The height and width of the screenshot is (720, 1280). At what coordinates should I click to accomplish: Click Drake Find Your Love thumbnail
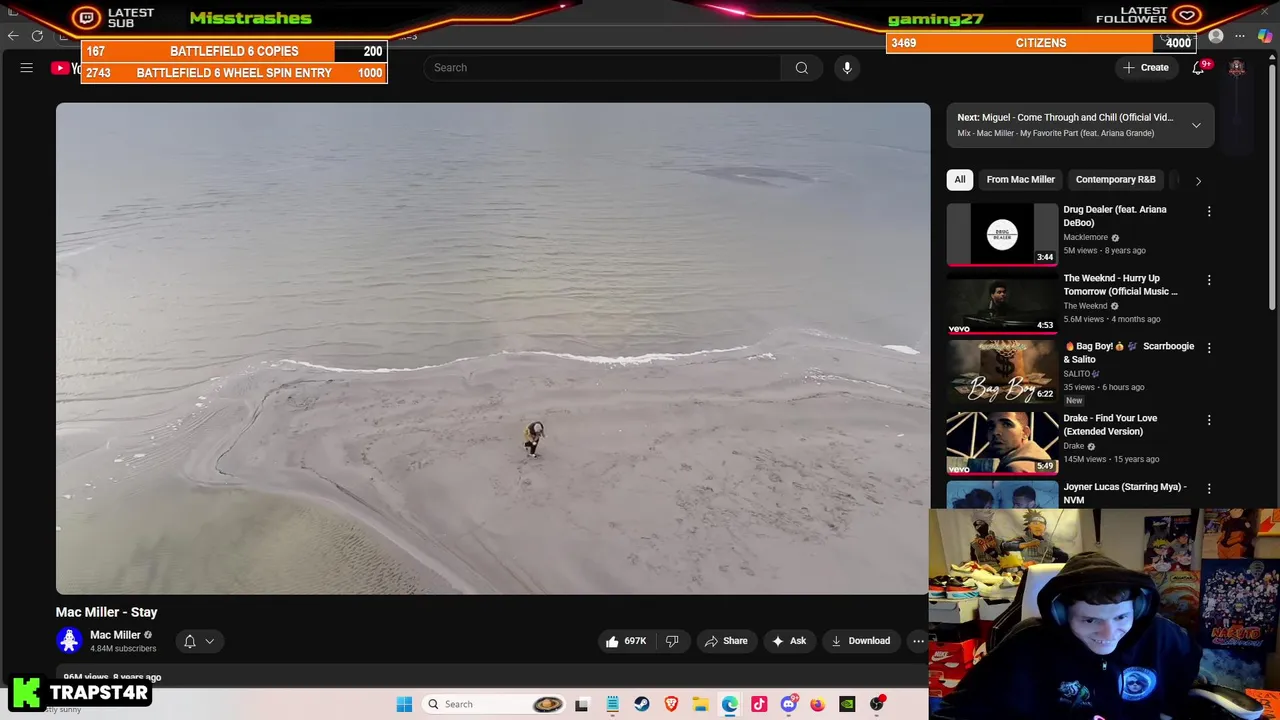click(x=1002, y=443)
